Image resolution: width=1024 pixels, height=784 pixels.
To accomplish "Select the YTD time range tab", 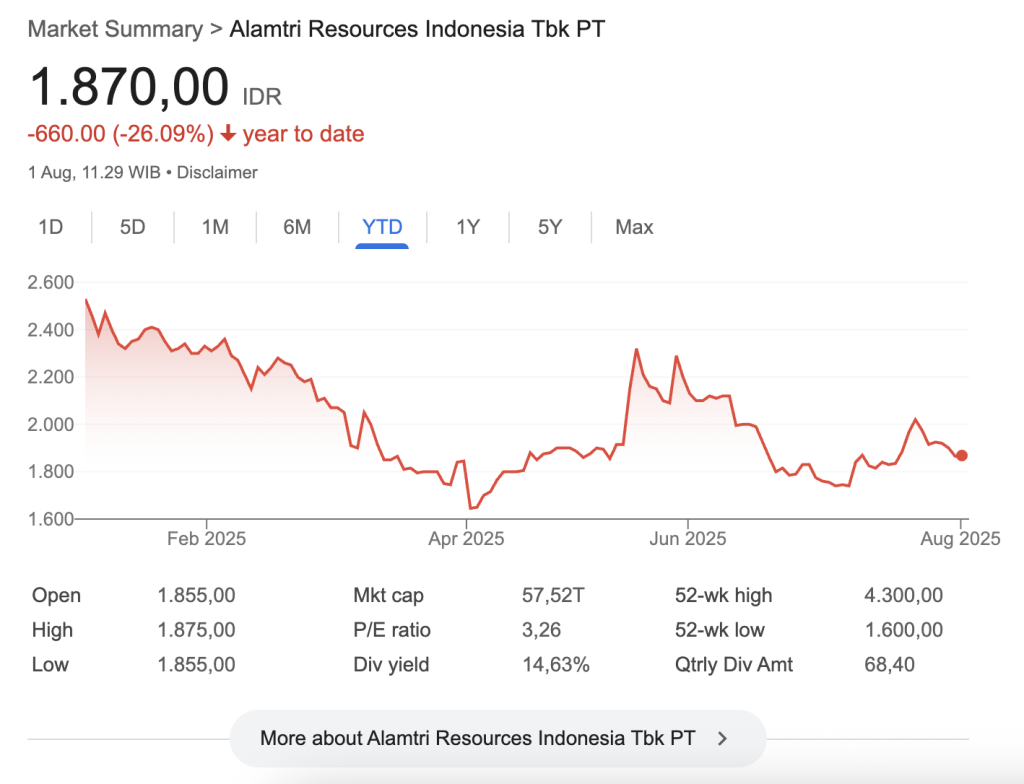I will 382,227.
